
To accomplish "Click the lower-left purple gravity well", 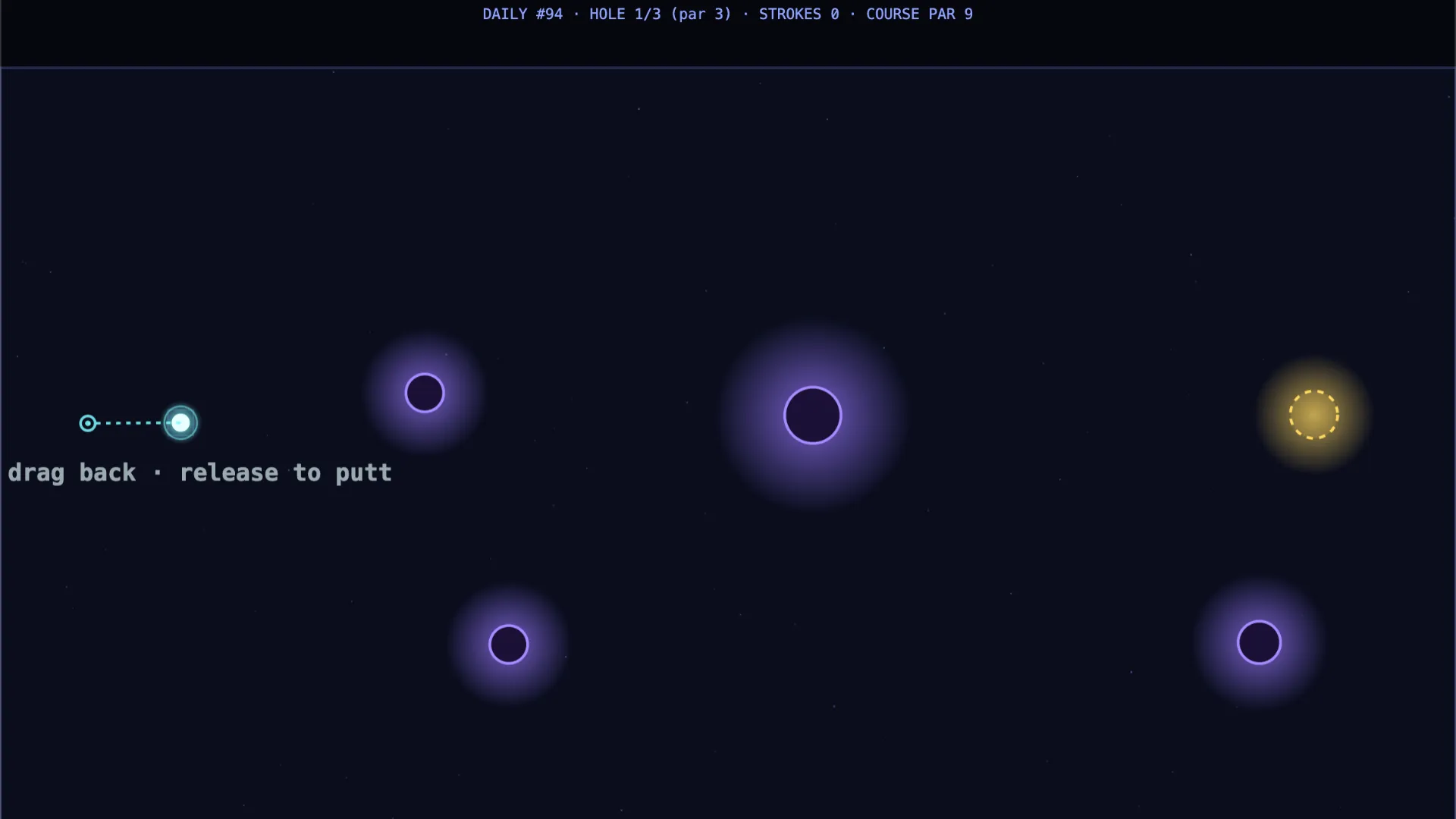I will coord(509,645).
